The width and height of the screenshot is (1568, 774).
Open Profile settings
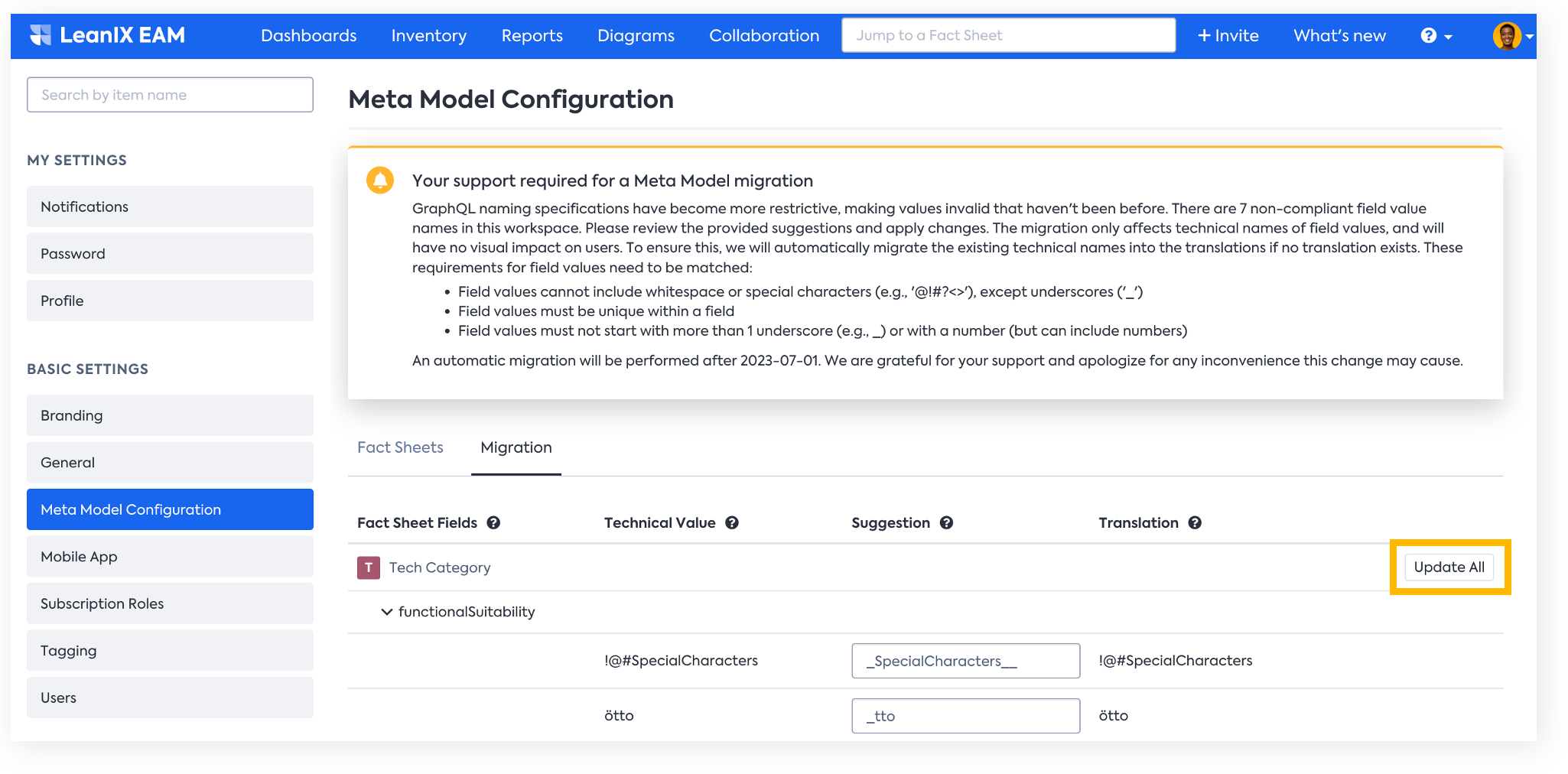(170, 301)
